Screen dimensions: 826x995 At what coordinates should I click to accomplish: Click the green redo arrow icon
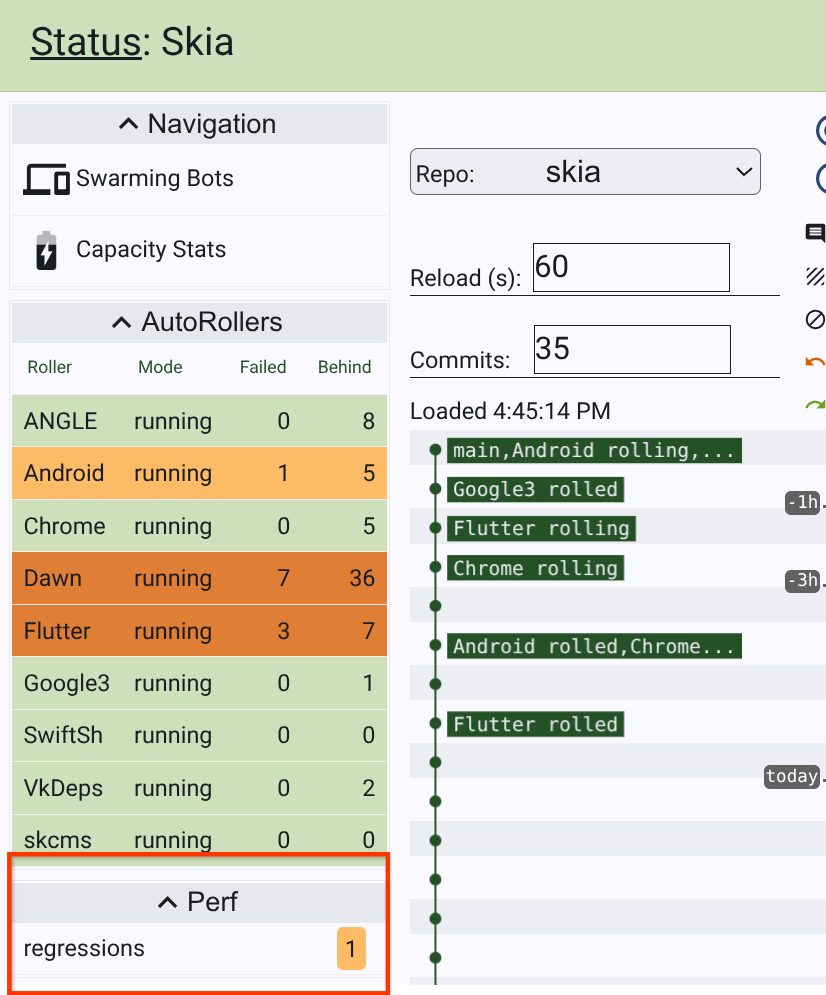pos(815,405)
